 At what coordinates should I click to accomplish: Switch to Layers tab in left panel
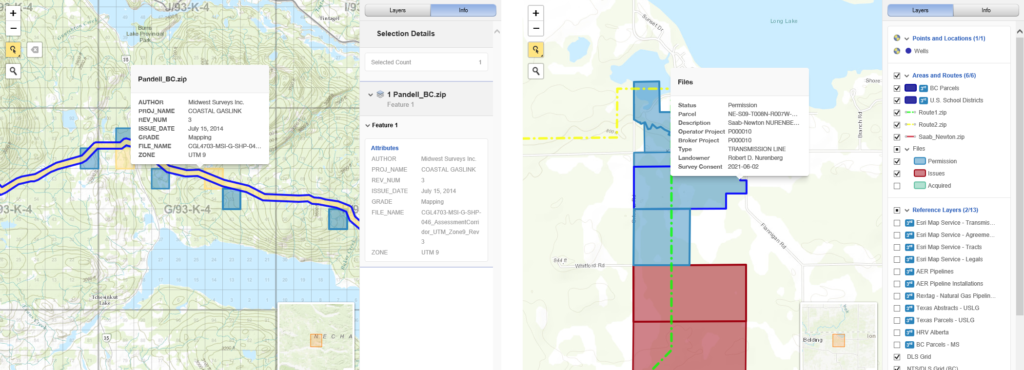pyautogui.click(x=397, y=10)
